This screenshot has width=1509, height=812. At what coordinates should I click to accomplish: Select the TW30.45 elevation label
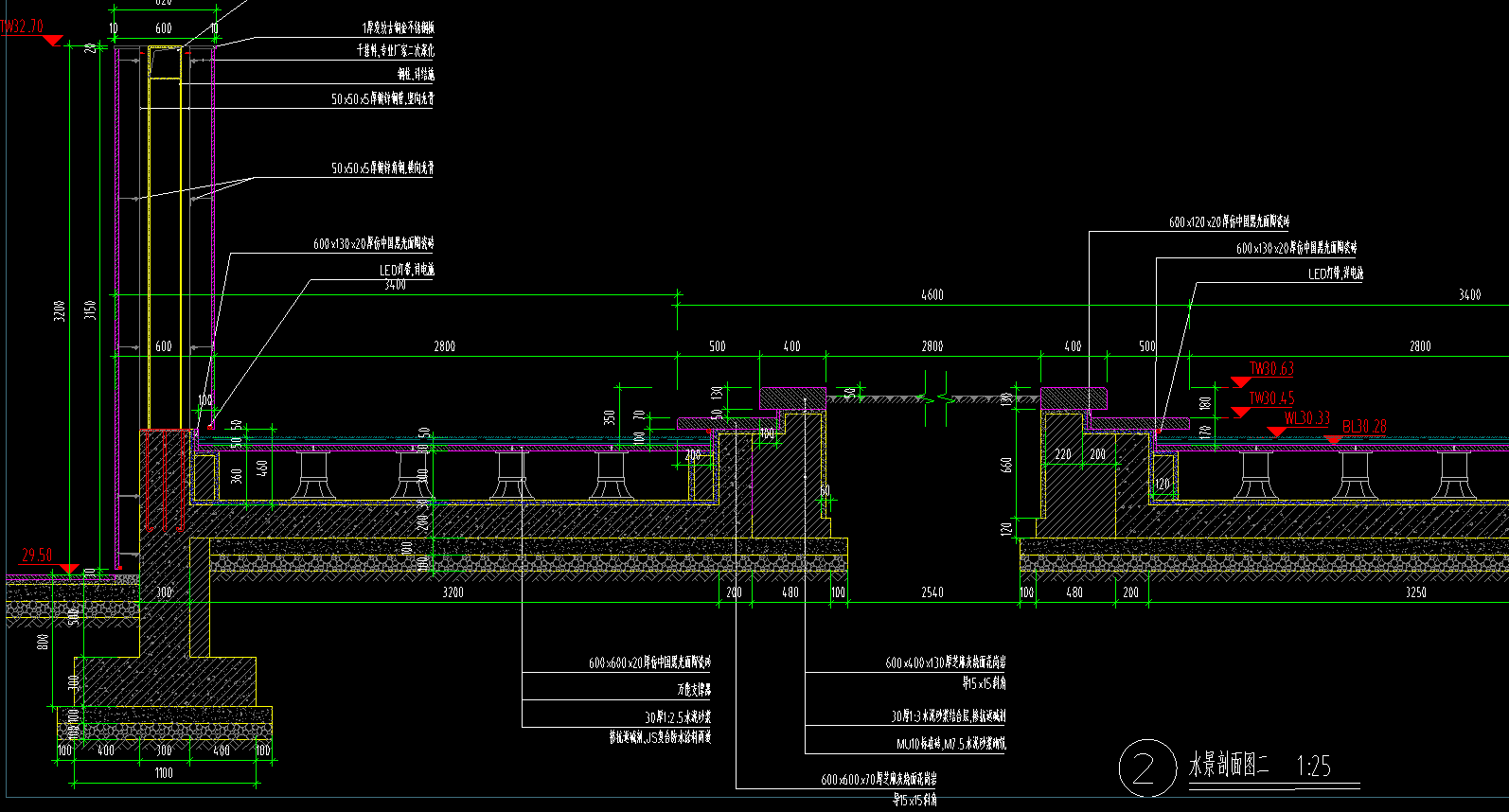click(x=1271, y=398)
